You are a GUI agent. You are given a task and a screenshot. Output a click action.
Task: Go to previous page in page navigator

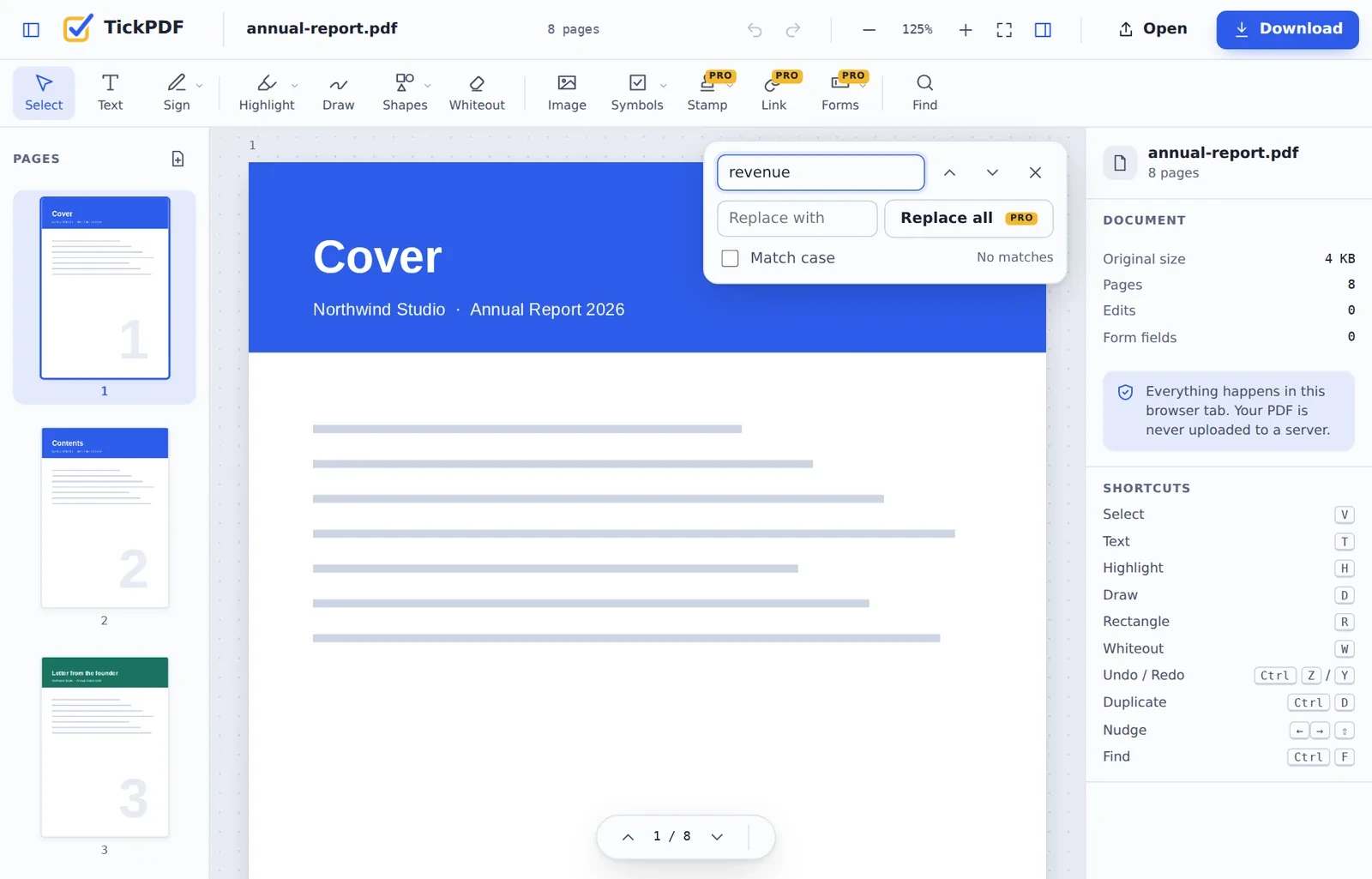pos(628,837)
